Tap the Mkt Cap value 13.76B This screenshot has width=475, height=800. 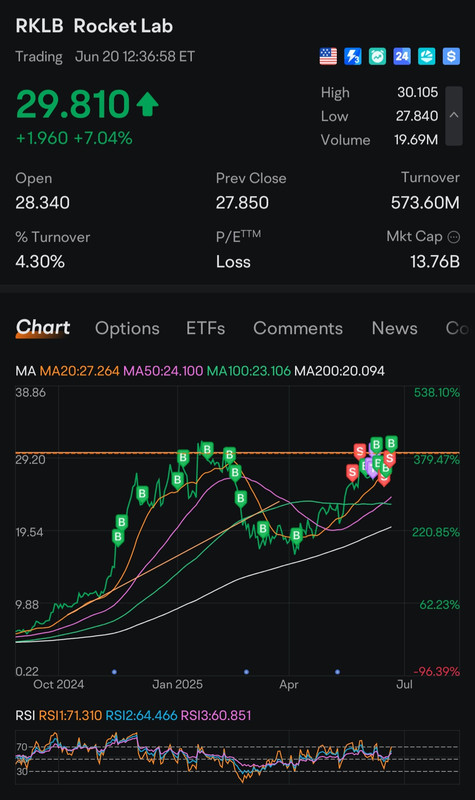click(435, 262)
